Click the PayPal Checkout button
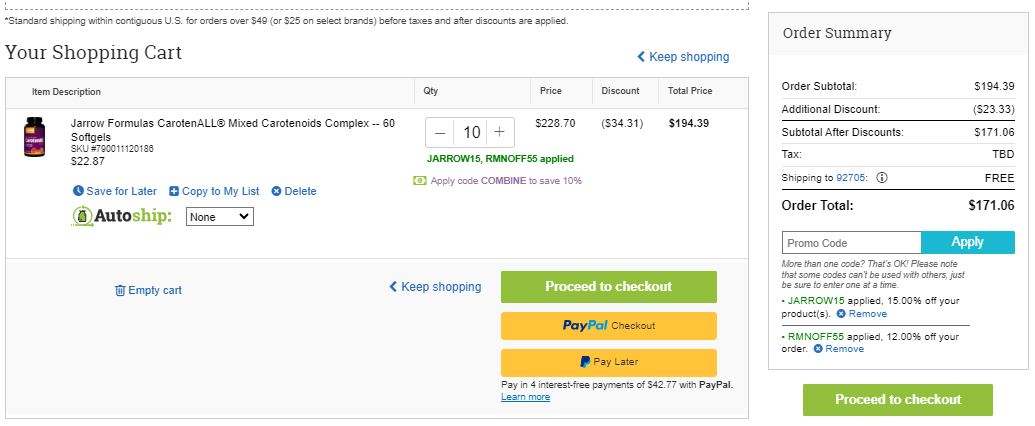The image size is (1035, 426). (609, 326)
